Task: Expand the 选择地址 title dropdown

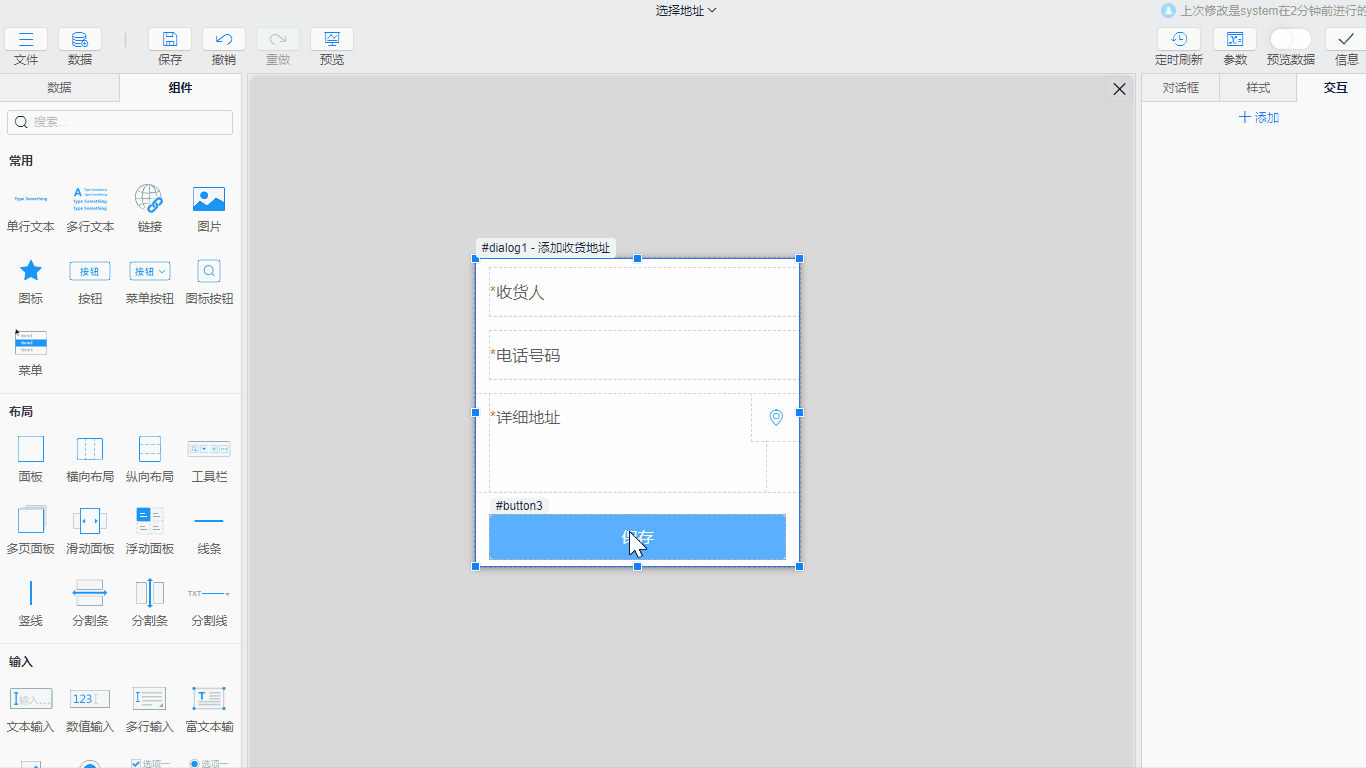Action: point(686,11)
